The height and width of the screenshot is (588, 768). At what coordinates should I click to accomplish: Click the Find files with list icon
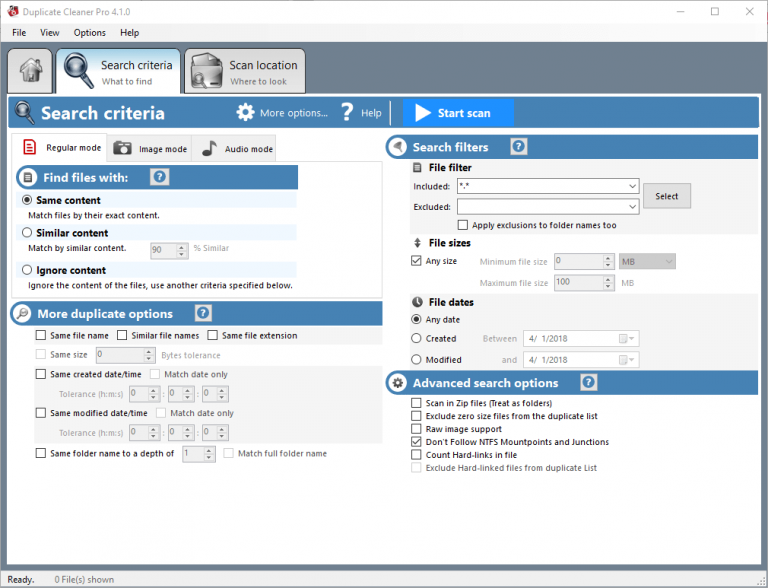[x=28, y=177]
